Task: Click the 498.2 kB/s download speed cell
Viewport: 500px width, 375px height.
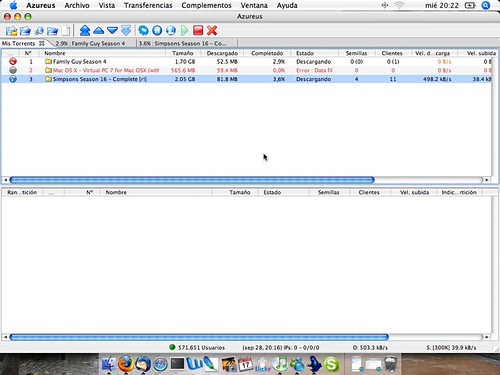Action: 437,79
